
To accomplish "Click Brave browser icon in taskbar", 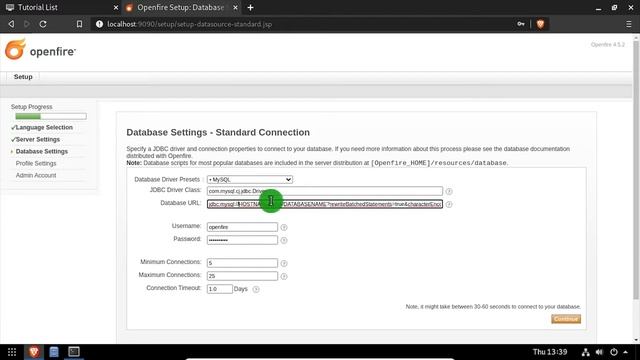I will point(34,351).
